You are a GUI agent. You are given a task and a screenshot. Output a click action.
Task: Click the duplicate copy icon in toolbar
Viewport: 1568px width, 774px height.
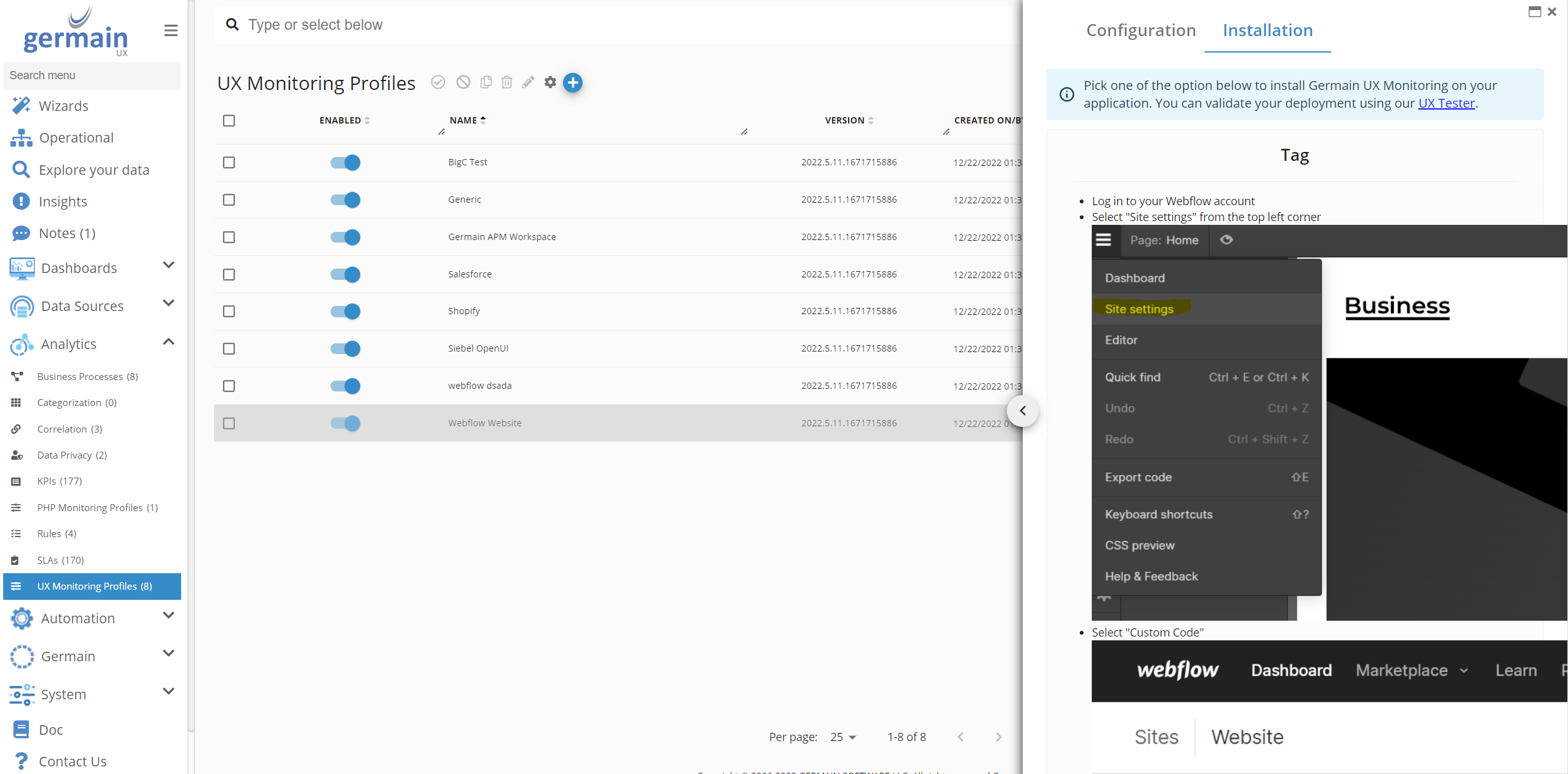coord(486,82)
